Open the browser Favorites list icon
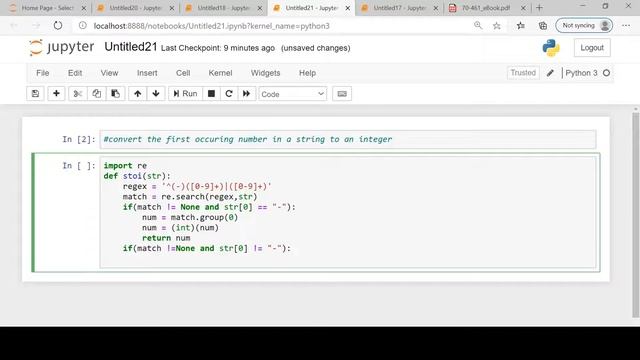 (x=521, y=26)
